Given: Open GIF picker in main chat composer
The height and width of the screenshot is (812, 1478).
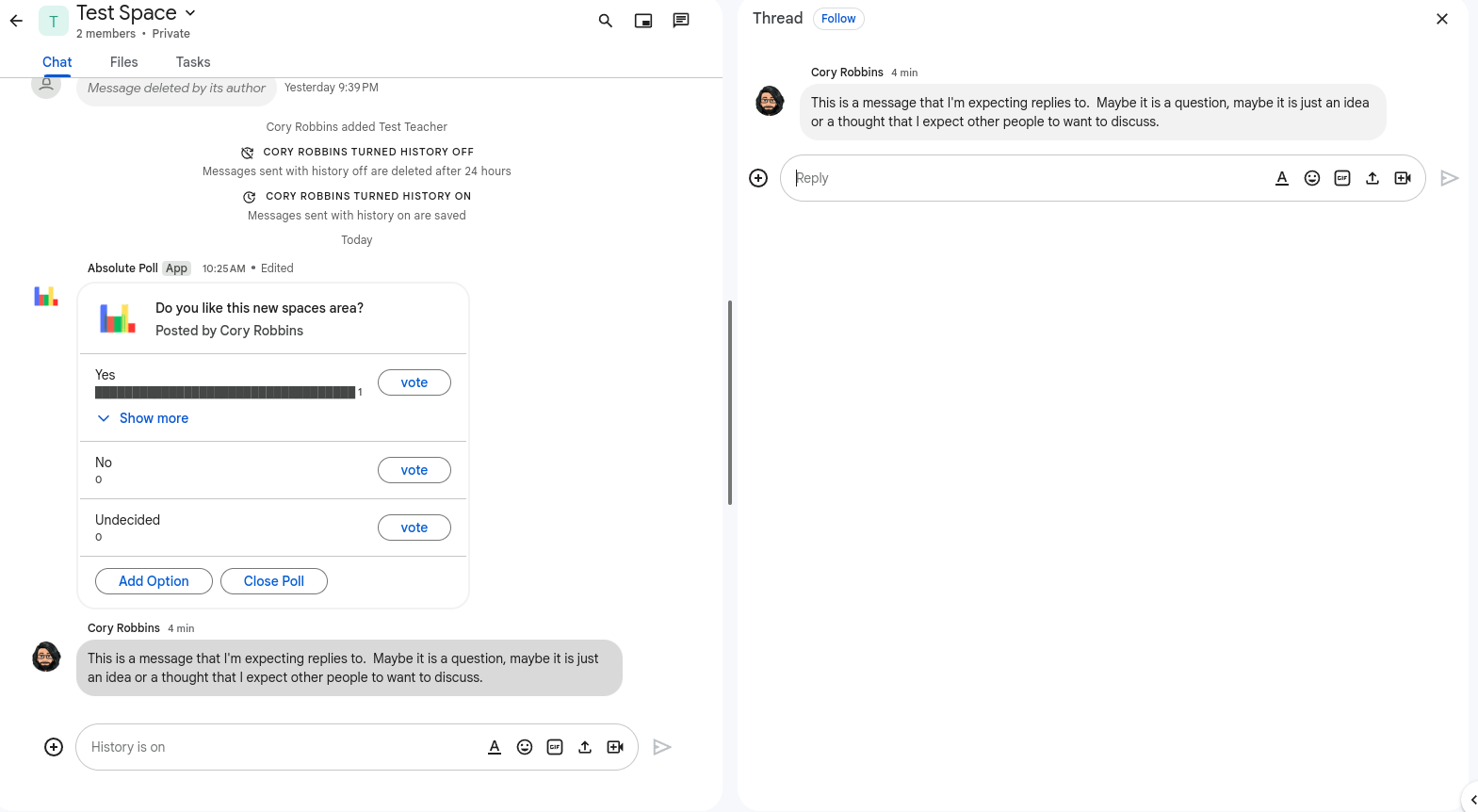Looking at the screenshot, I should [x=555, y=747].
